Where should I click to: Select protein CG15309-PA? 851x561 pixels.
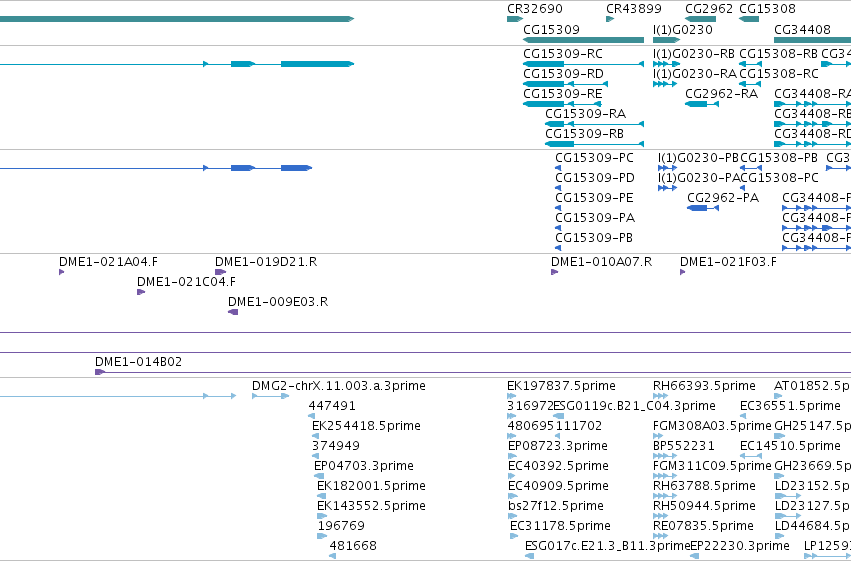558,228
